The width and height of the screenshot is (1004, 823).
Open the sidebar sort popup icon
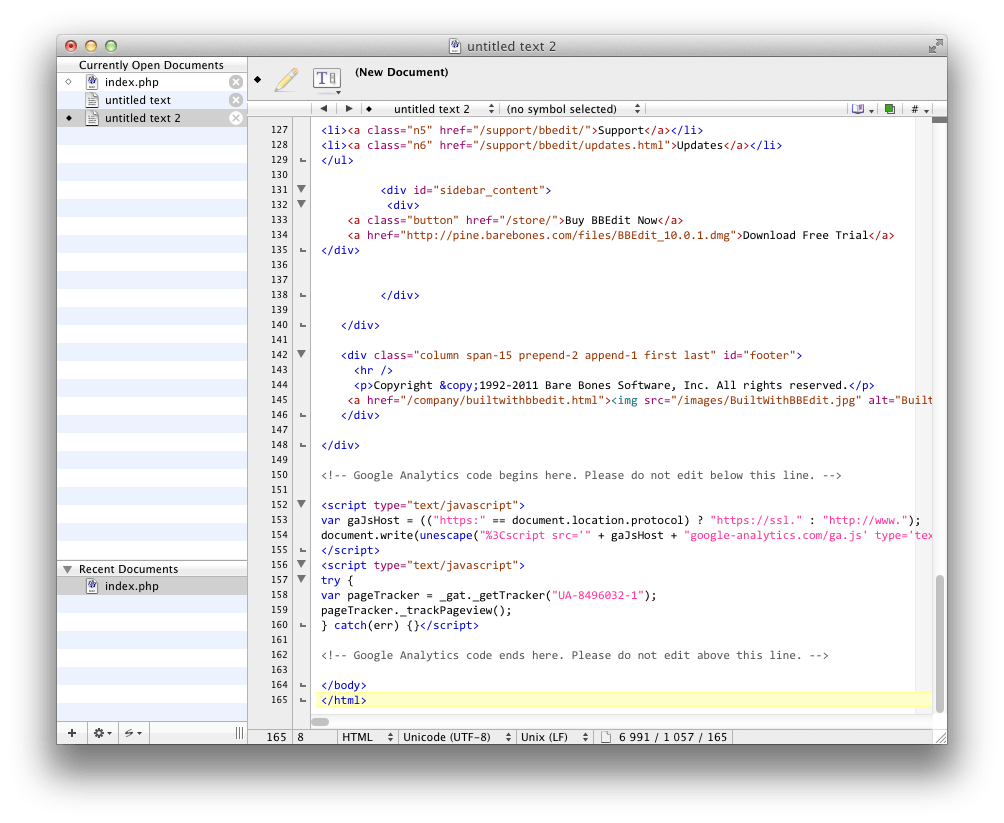pyautogui.click(x=133, y=733)
